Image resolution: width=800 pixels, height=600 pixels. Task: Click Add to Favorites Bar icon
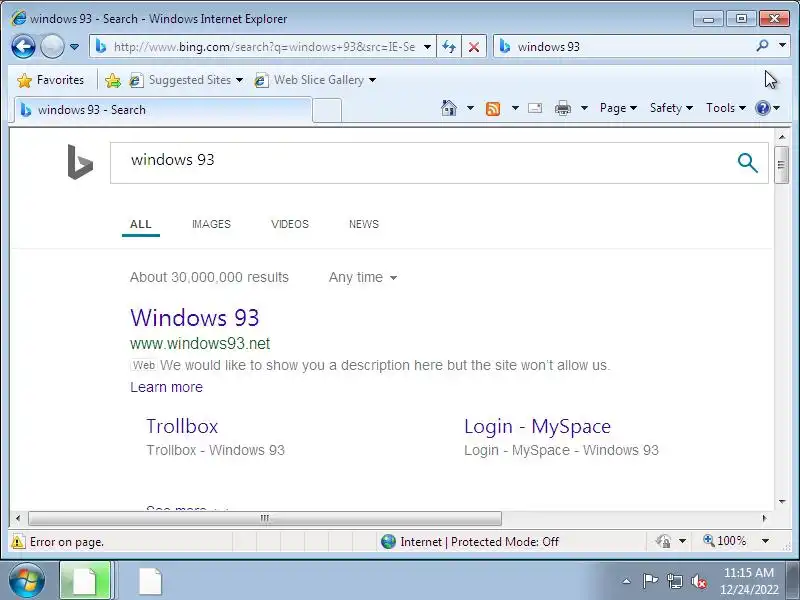[113, 80]
